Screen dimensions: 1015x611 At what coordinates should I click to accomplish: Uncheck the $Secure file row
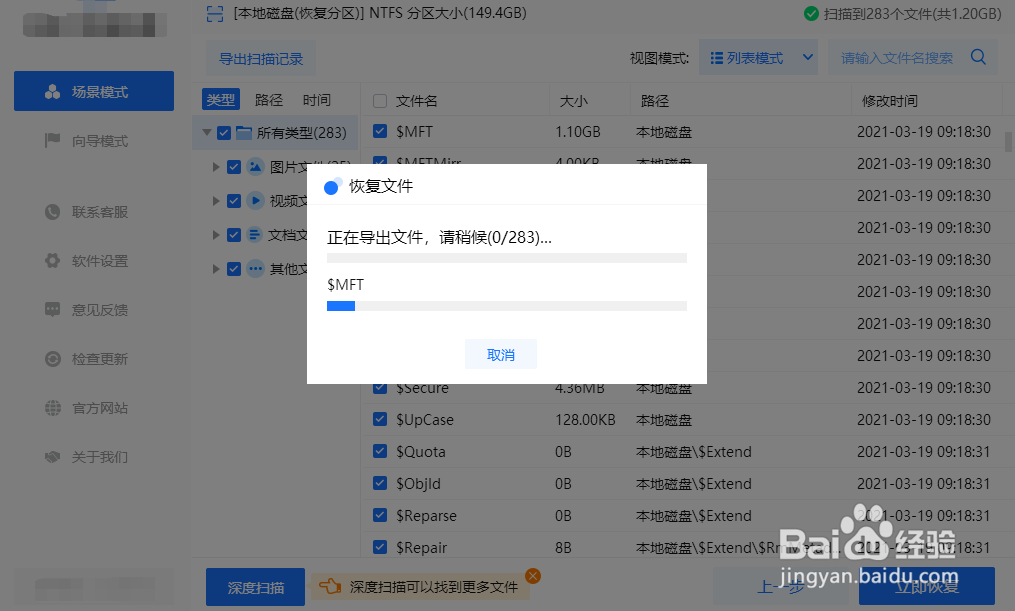(379, 387)
